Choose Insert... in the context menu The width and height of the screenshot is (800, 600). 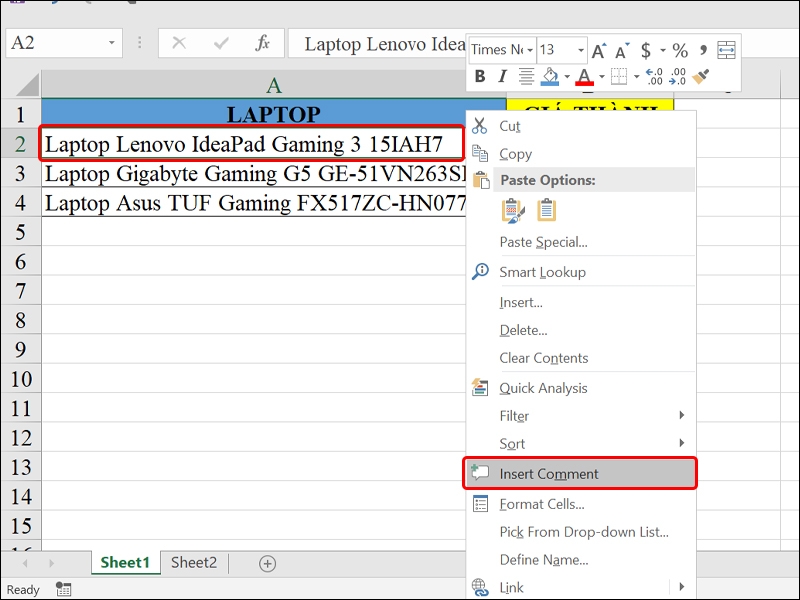tap(581, 303)
